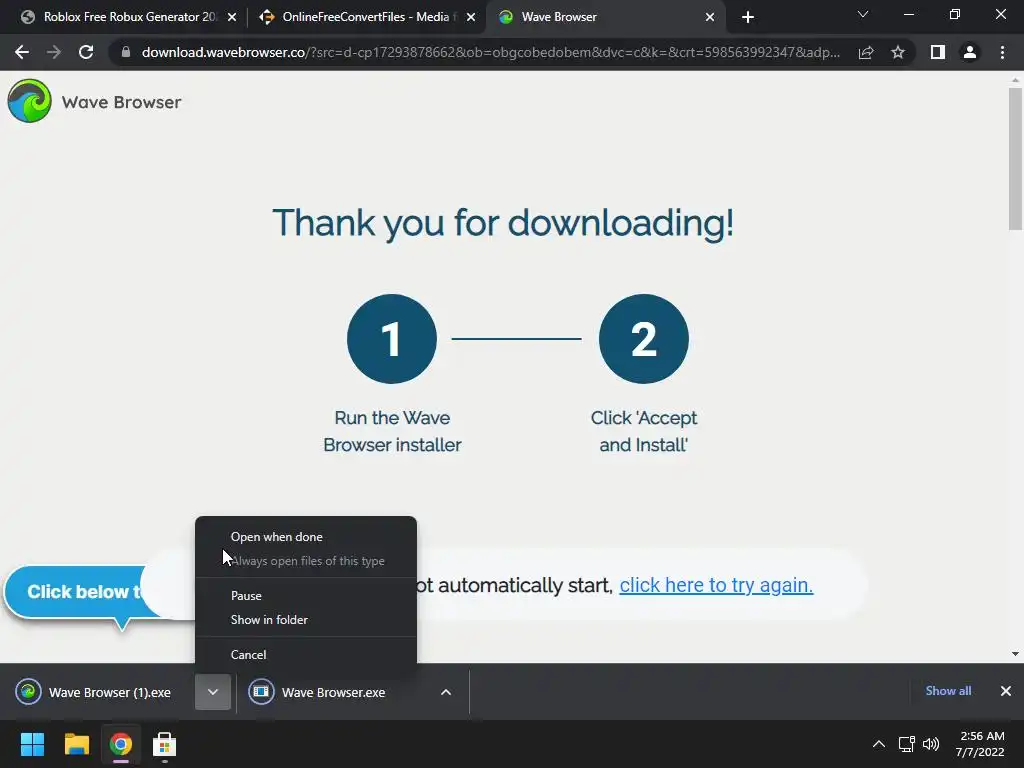Click the address bar URL field
The width and height of the screenshot is (1024, 768).
[x=490, y=52]
